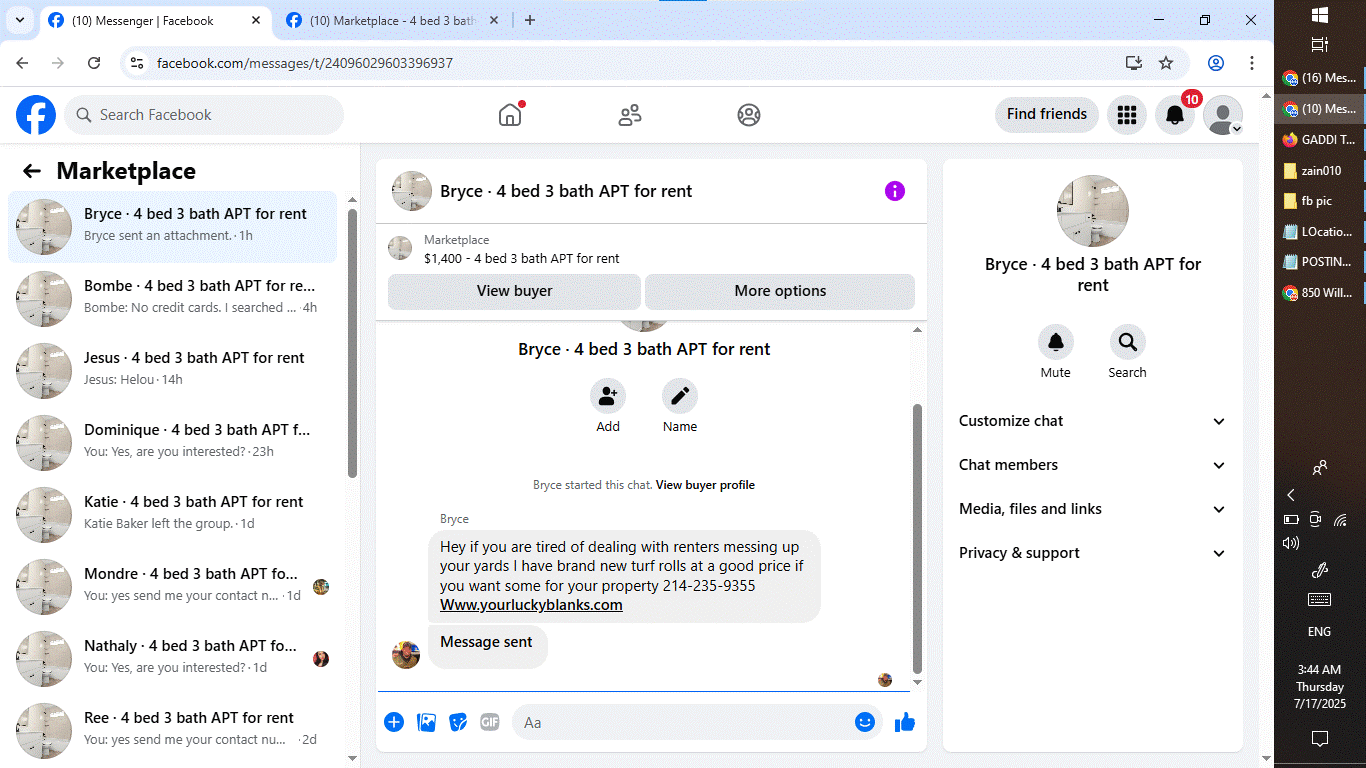The image size is (1366, 768).
Task: Open the GADDI Firefox taskbar item
Action: [1320, 140]
